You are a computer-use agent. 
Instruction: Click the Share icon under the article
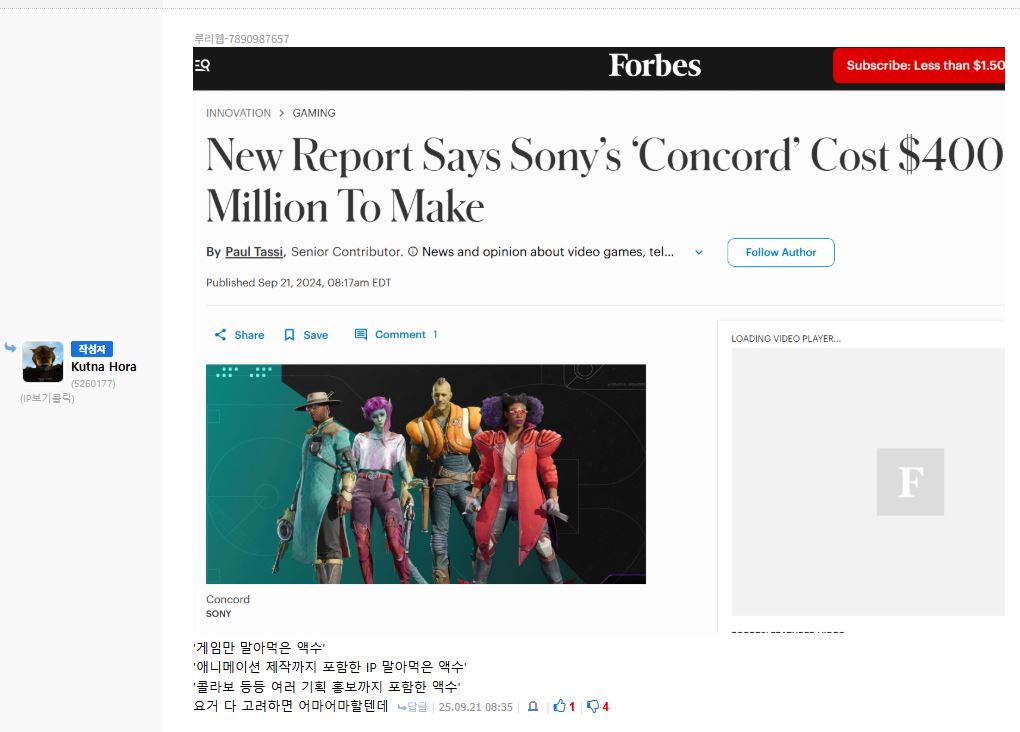pyautogui.click(x=221, y=335)
